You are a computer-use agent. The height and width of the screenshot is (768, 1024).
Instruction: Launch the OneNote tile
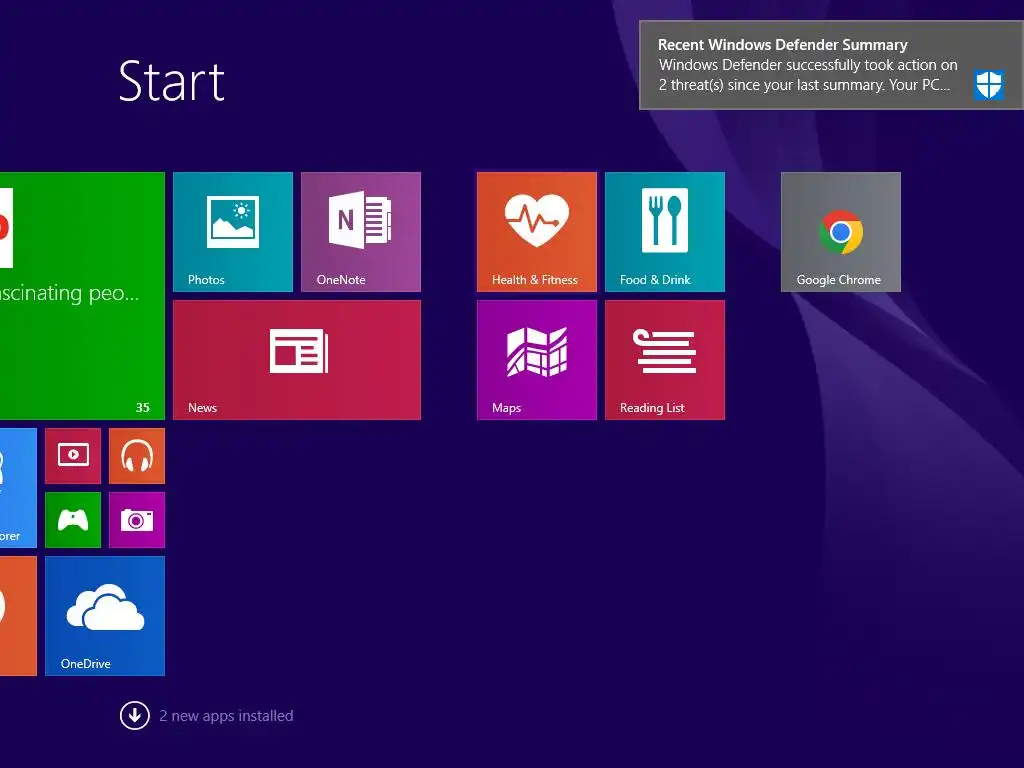[x=360, y=232]
